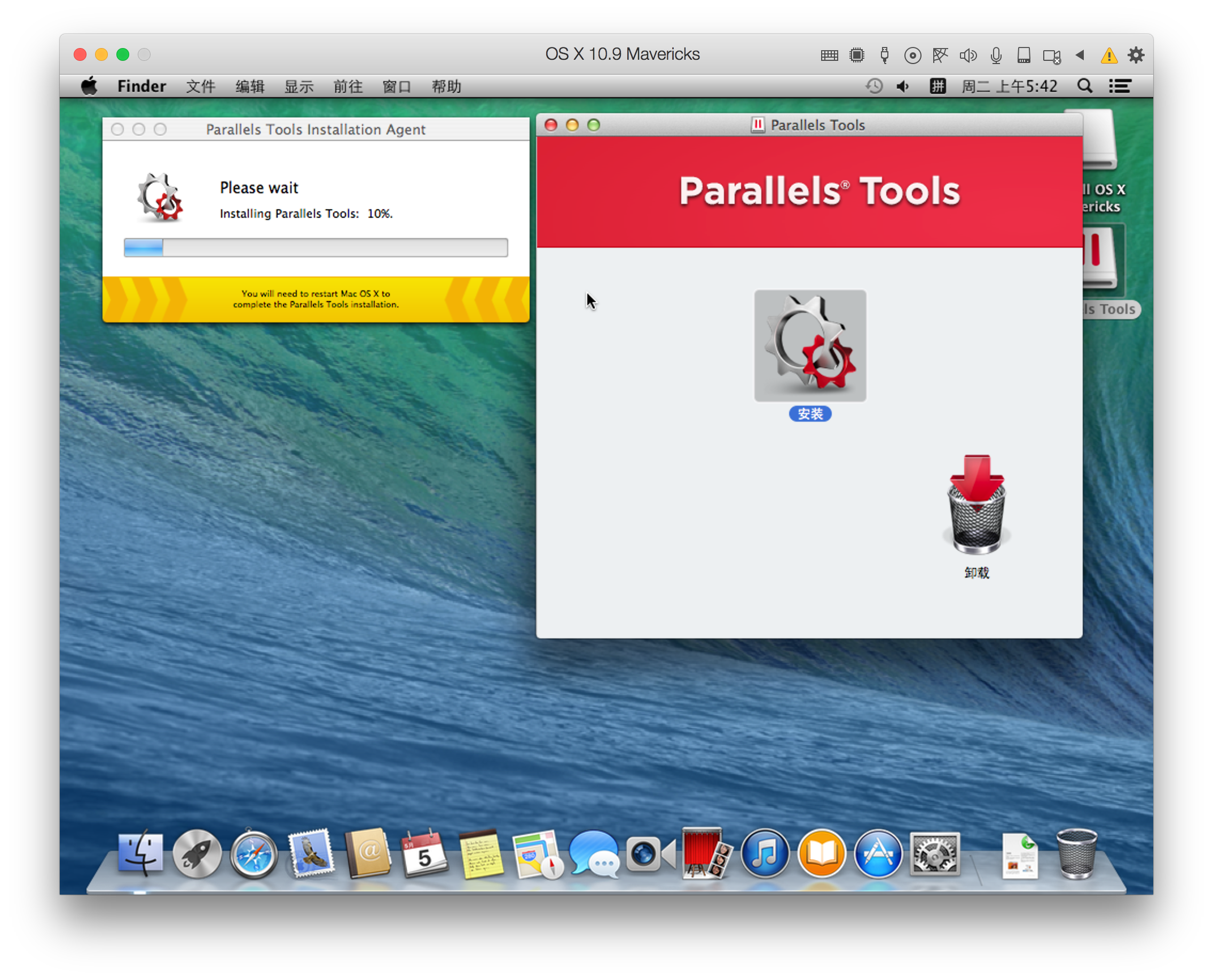Viewport: 1213px width, 980px height.
Task: Open System Preferences in Dock
Action: point(935,854)
